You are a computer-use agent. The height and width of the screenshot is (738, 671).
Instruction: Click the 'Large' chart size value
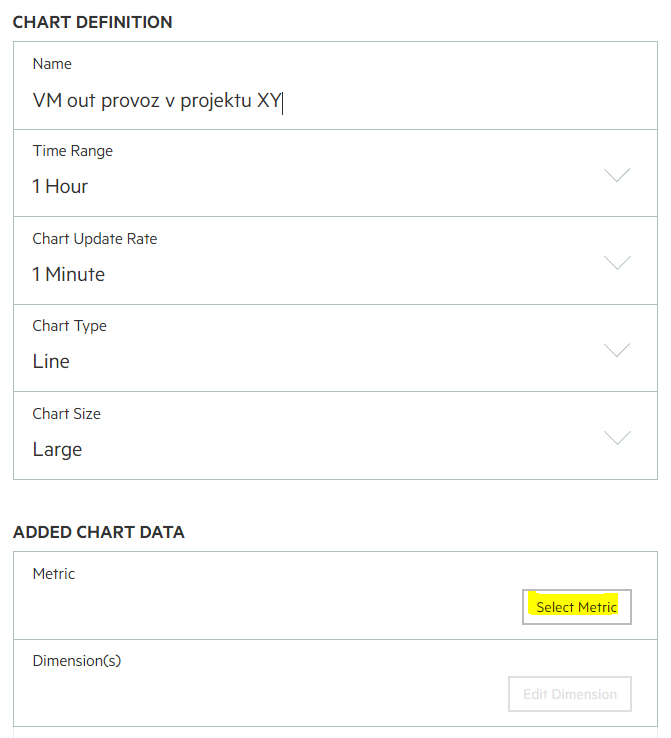point(57,449)
